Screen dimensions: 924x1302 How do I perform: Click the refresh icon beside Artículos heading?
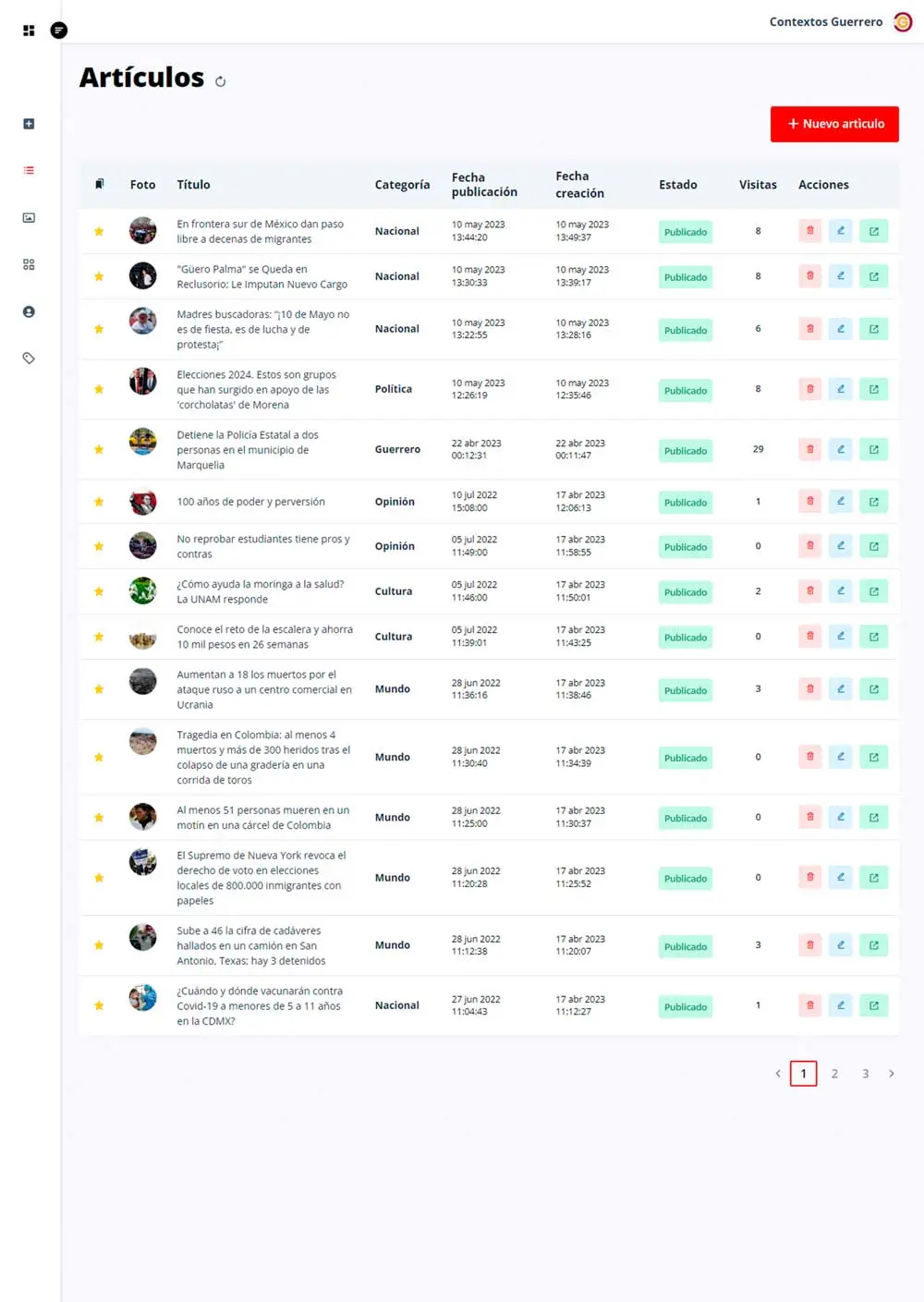point(220,81)
